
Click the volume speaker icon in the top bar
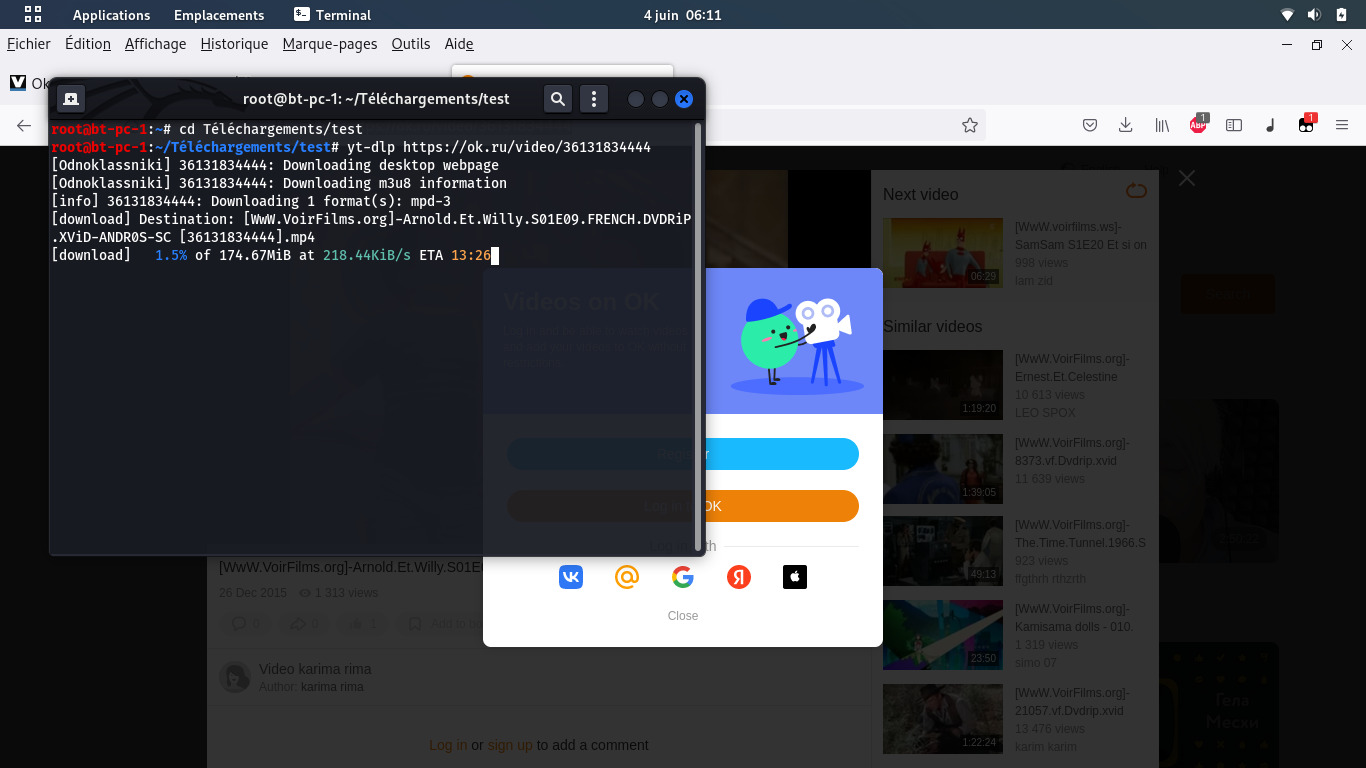(x=1314, y=15)
